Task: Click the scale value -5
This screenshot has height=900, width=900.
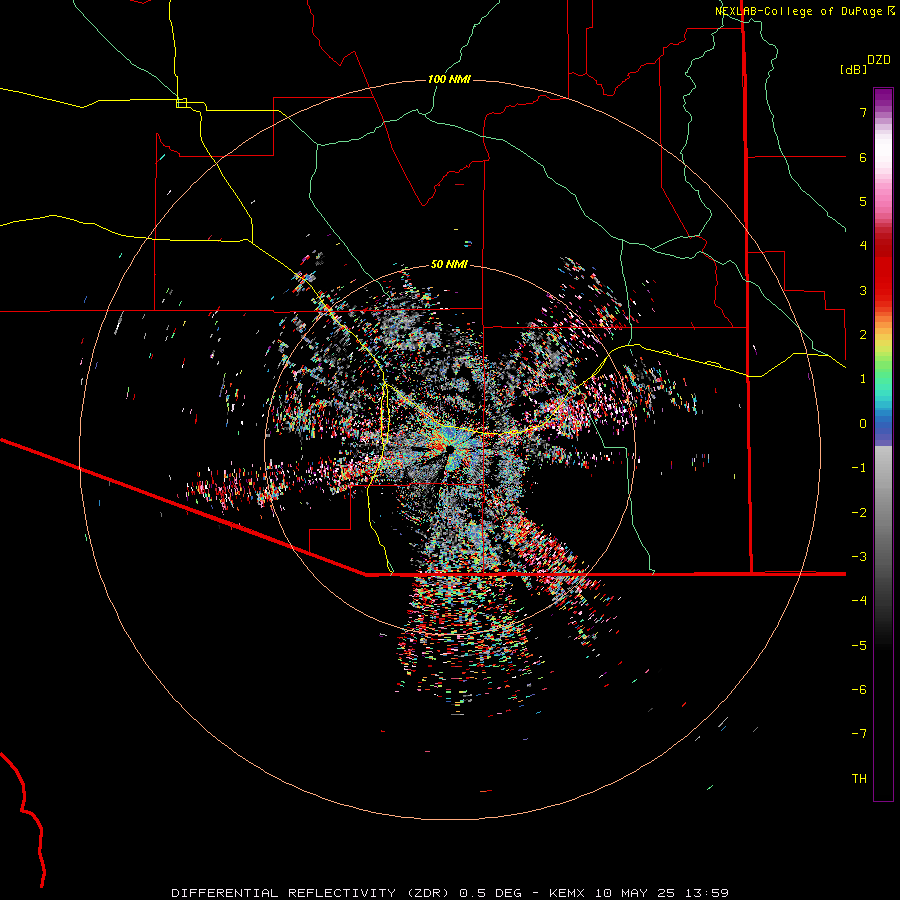Action: pyautogui.click(x=859, y=646)
